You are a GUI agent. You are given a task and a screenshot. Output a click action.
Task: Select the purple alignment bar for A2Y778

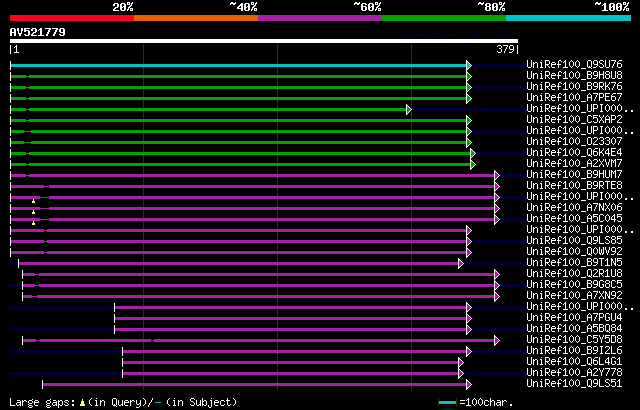(291, 374)
